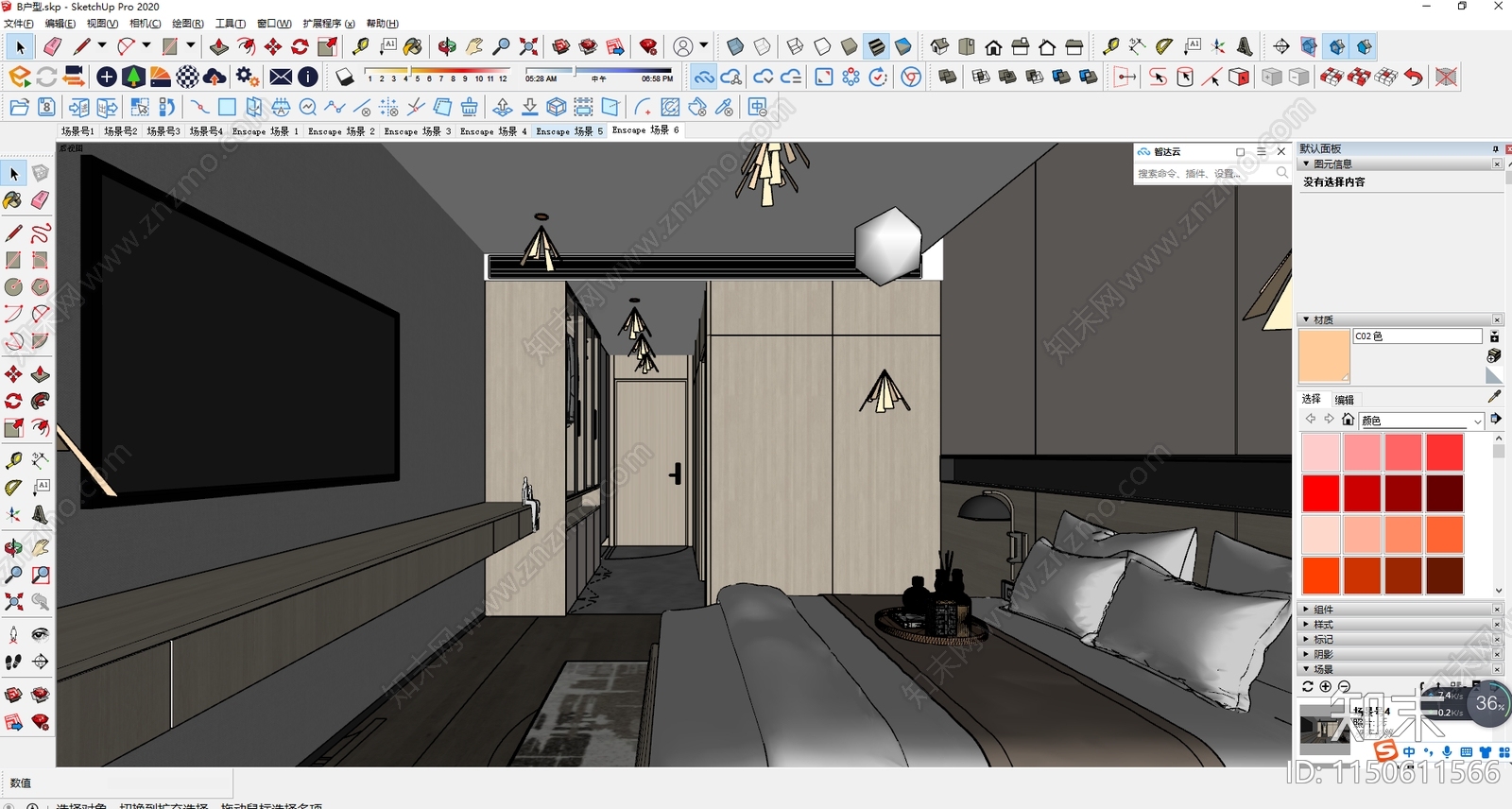Toggle Monochrome face style
1512x809 pixels.
[903, 46]
